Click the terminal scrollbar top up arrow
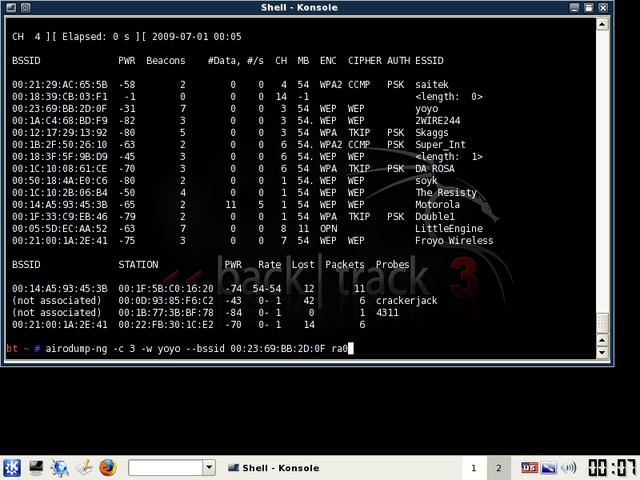Screen dimensions: 640x480 coord(602,24)
